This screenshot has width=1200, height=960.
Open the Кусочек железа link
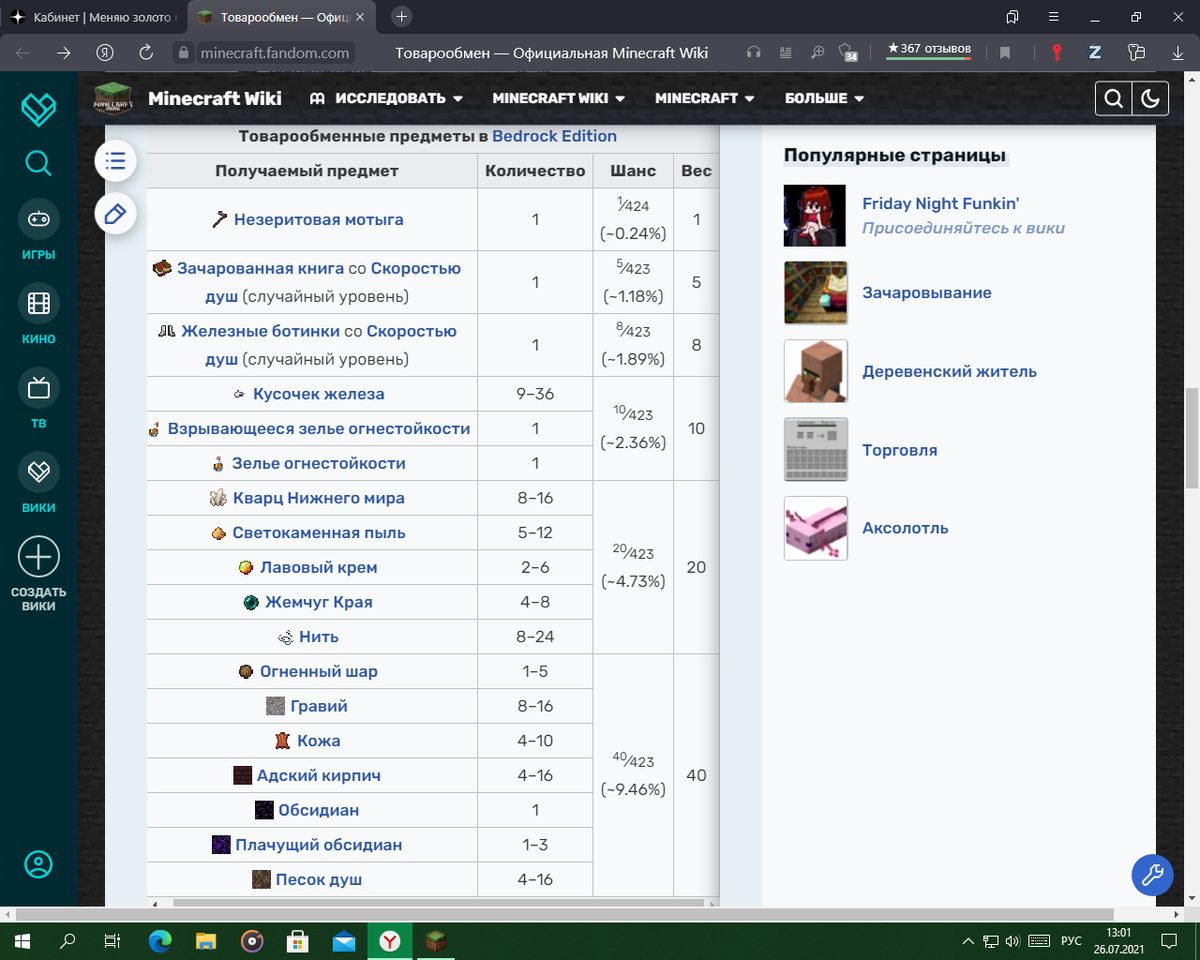[x=318, y=394]
